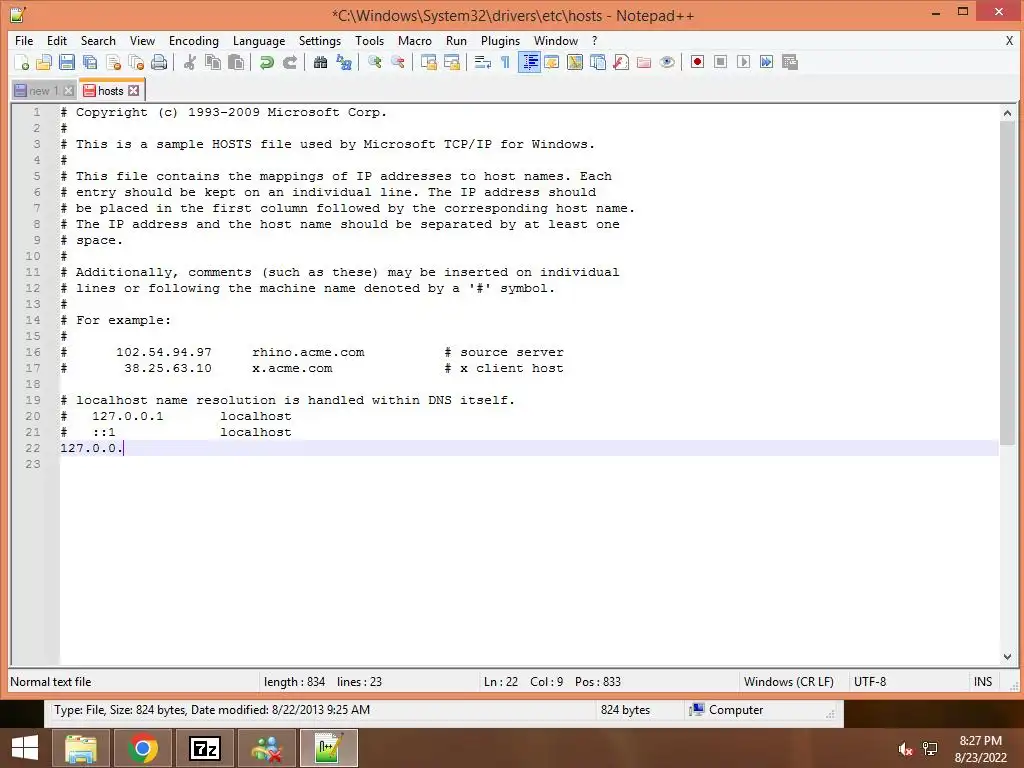Open the Search menu
1024x768 pixels.
tap(98, 40)
